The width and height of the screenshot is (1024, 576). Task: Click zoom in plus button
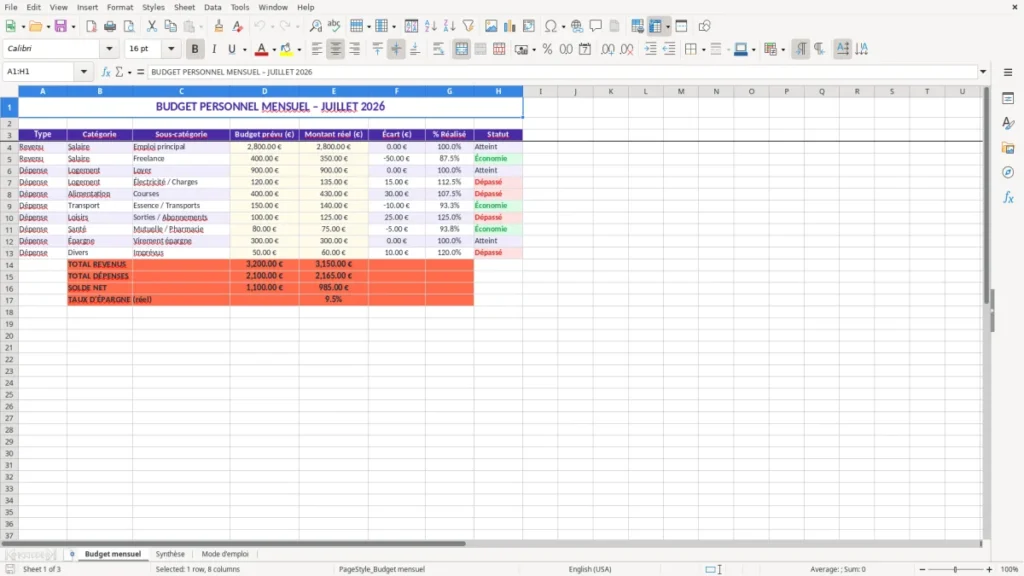coord(989,569)
